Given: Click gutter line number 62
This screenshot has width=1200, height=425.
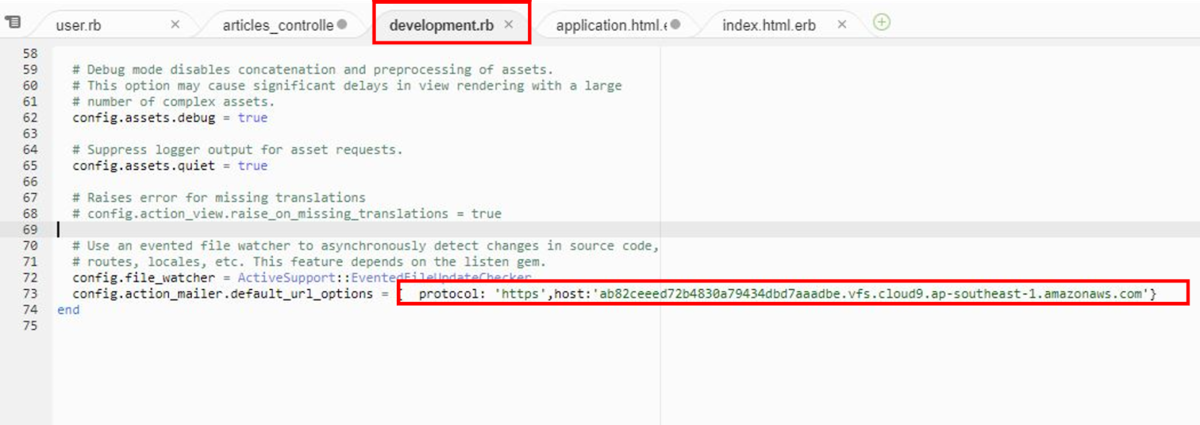Looking at the screenshot, I should (29, 117).
